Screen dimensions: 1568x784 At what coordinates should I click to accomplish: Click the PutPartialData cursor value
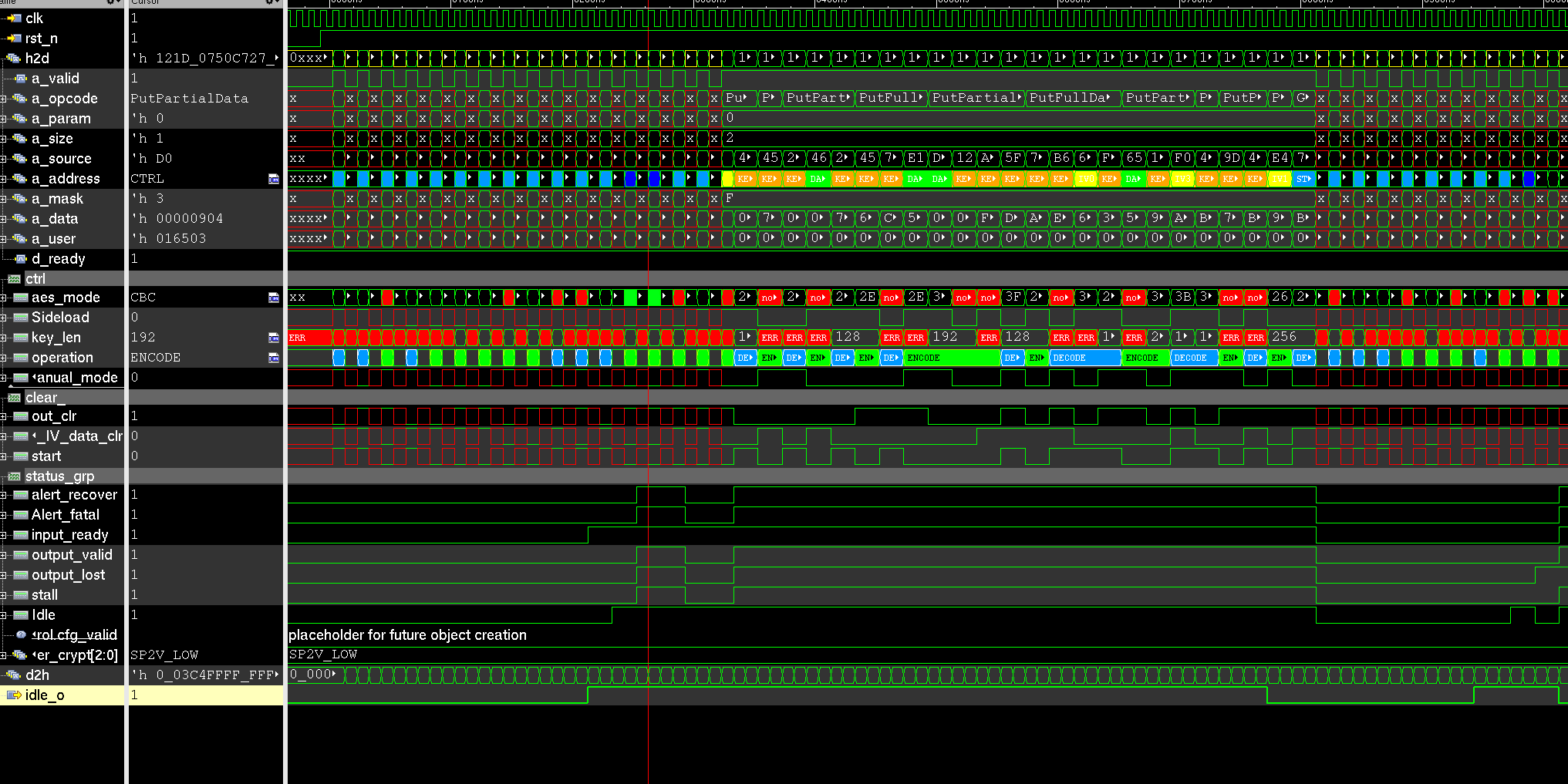189,98
